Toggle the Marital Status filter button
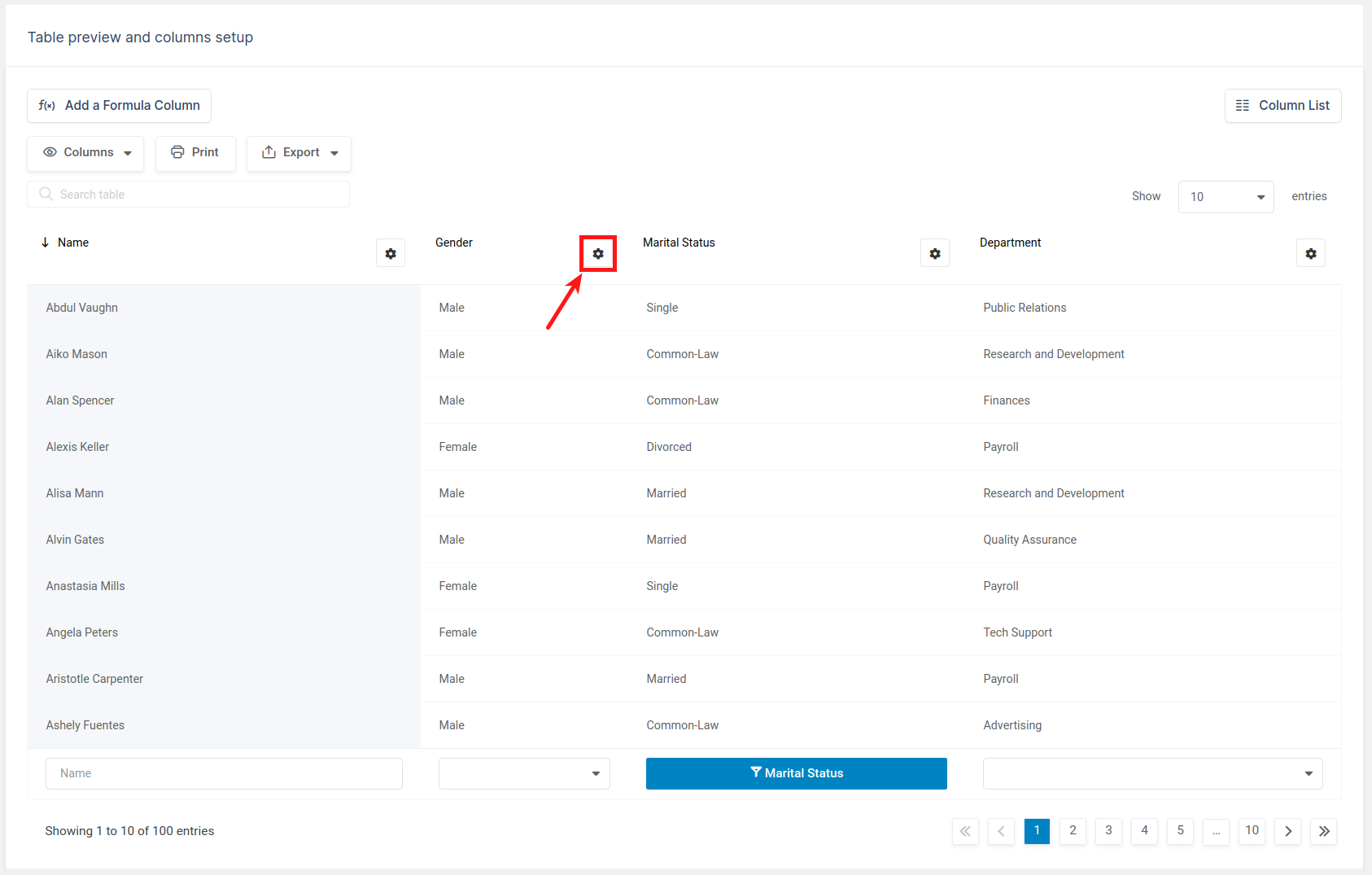Viewport: 1372px width, 875px height. [796, 773]
